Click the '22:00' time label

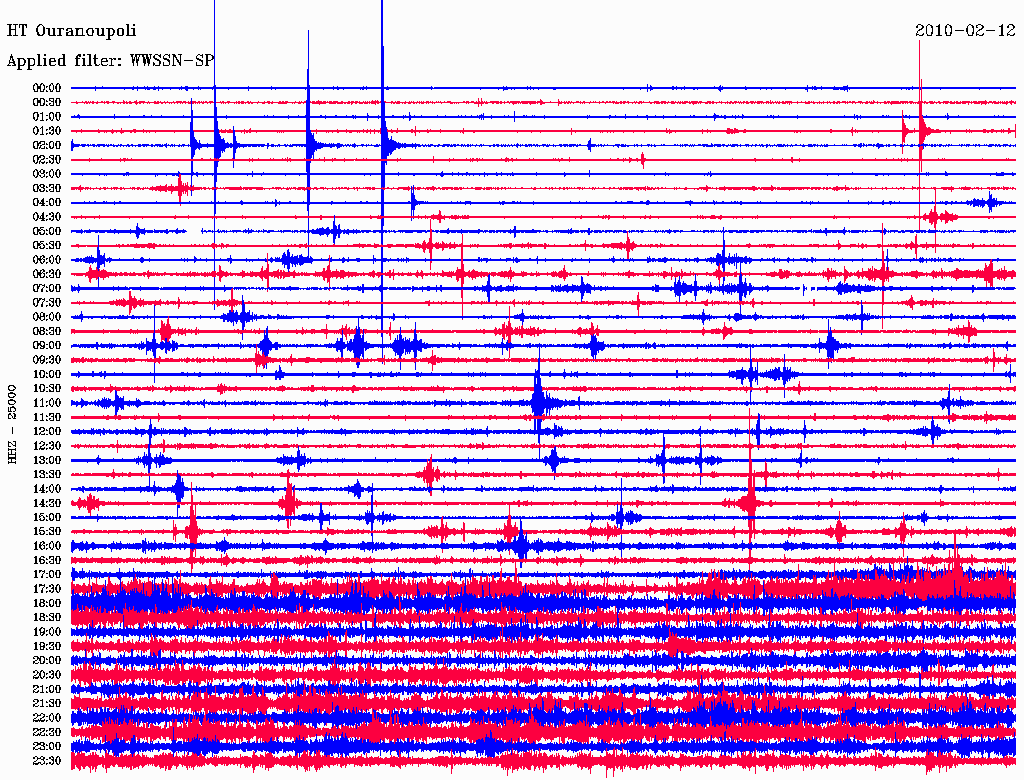point(46,717)
